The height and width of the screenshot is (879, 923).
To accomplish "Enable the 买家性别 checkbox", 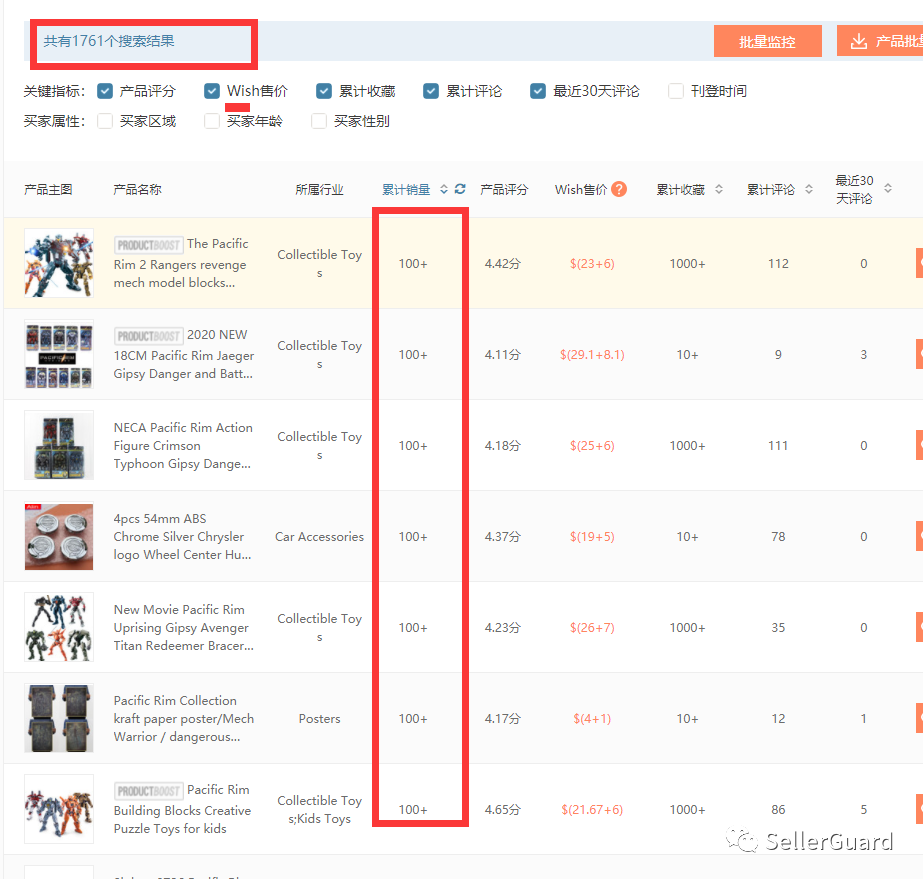I will point(319,121).
